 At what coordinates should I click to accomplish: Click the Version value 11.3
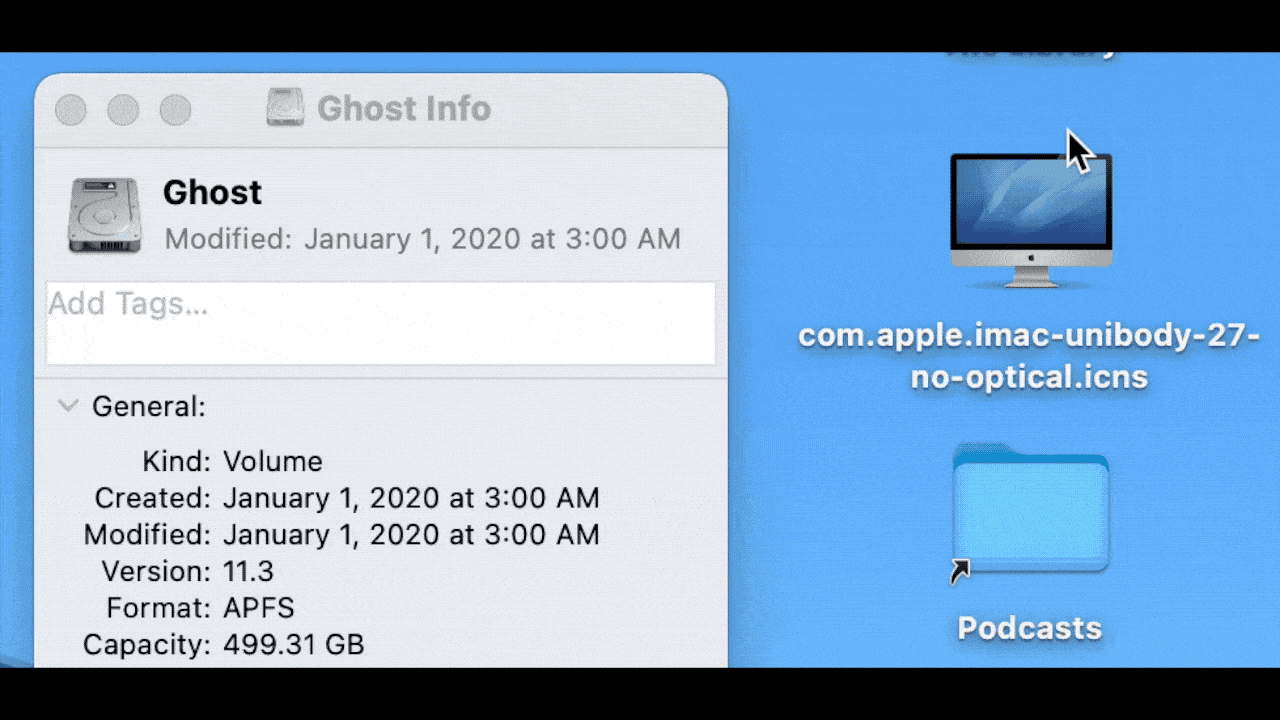pyautogui.click(x=248, y=572)
